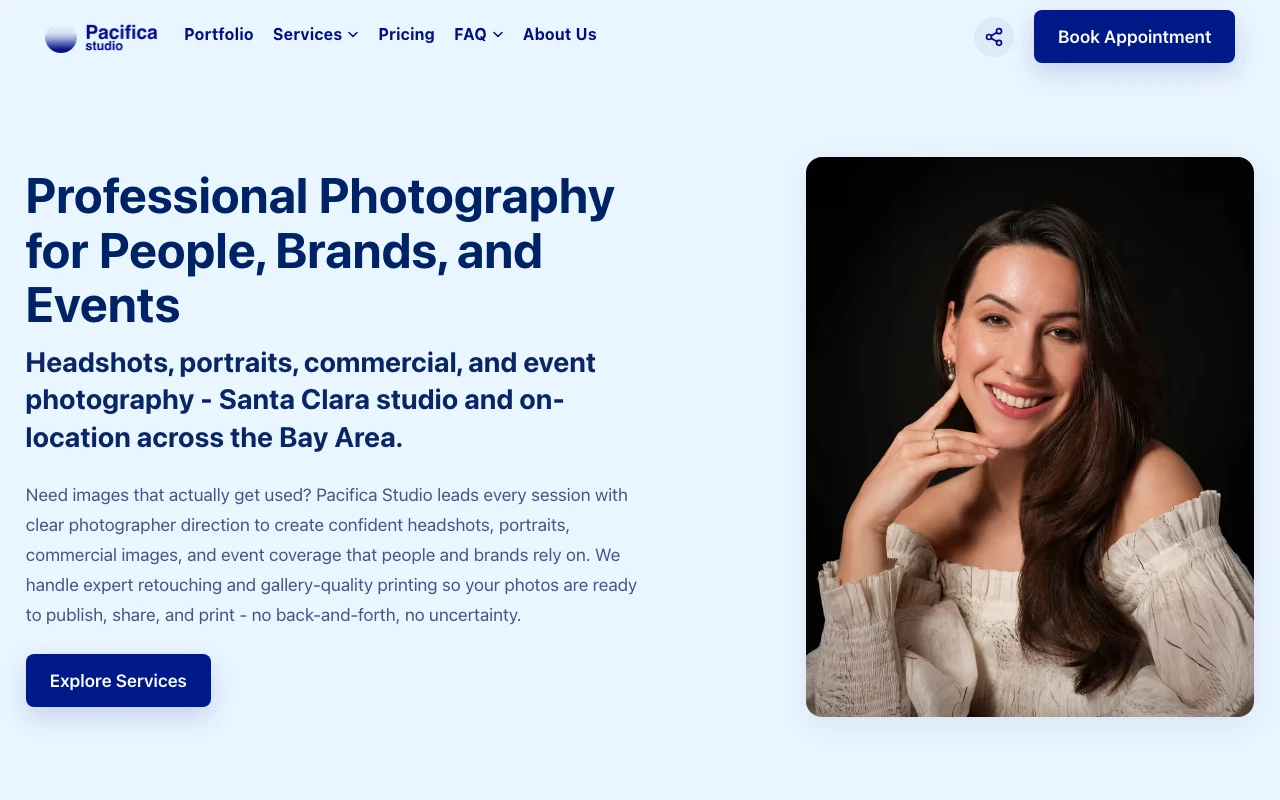Click the share icon in the header
The height and width of the screenshot is (800, 1280).
(x=993, y=37)
